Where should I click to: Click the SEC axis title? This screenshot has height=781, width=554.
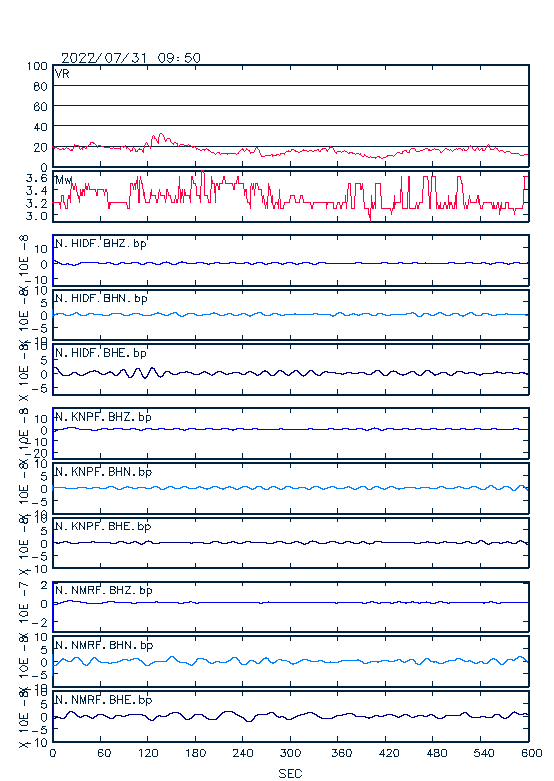(x=290, y=774)
